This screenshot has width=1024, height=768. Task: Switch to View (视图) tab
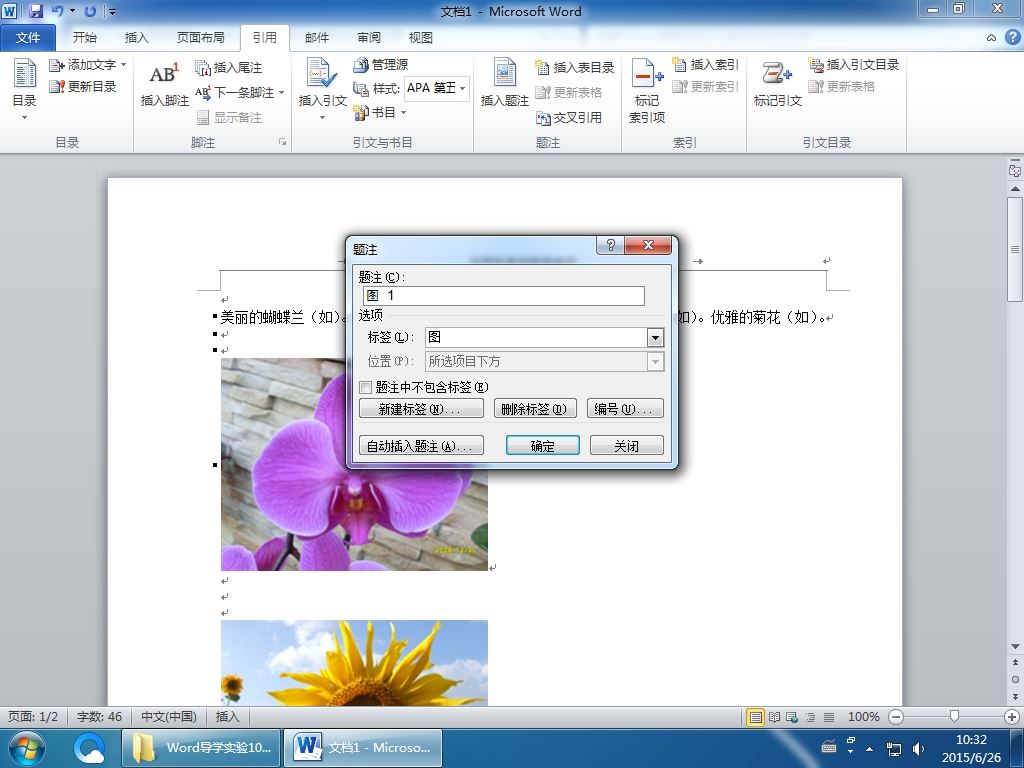pos(421,38)
